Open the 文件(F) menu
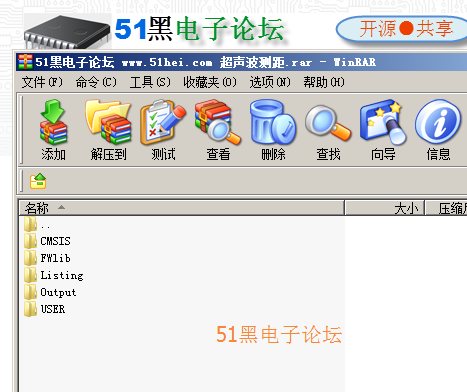This screenshot has width=467, height=392. [x=42, y=82]
